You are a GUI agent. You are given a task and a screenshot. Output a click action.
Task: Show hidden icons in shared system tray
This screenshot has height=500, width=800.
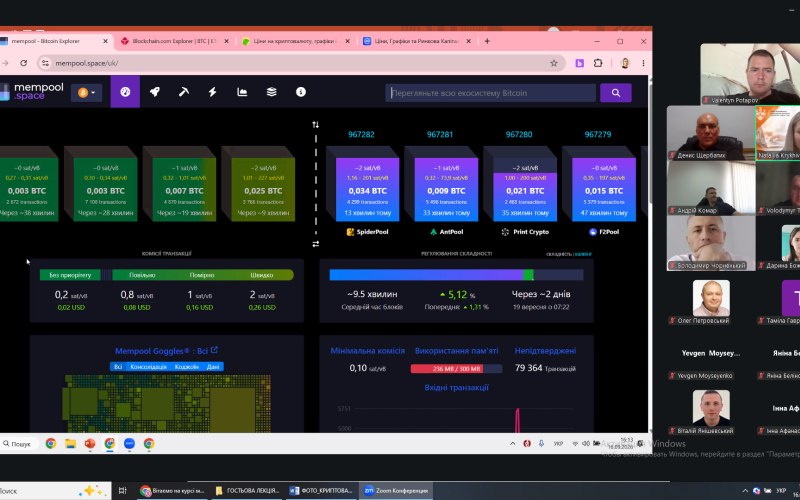(513, 443)
